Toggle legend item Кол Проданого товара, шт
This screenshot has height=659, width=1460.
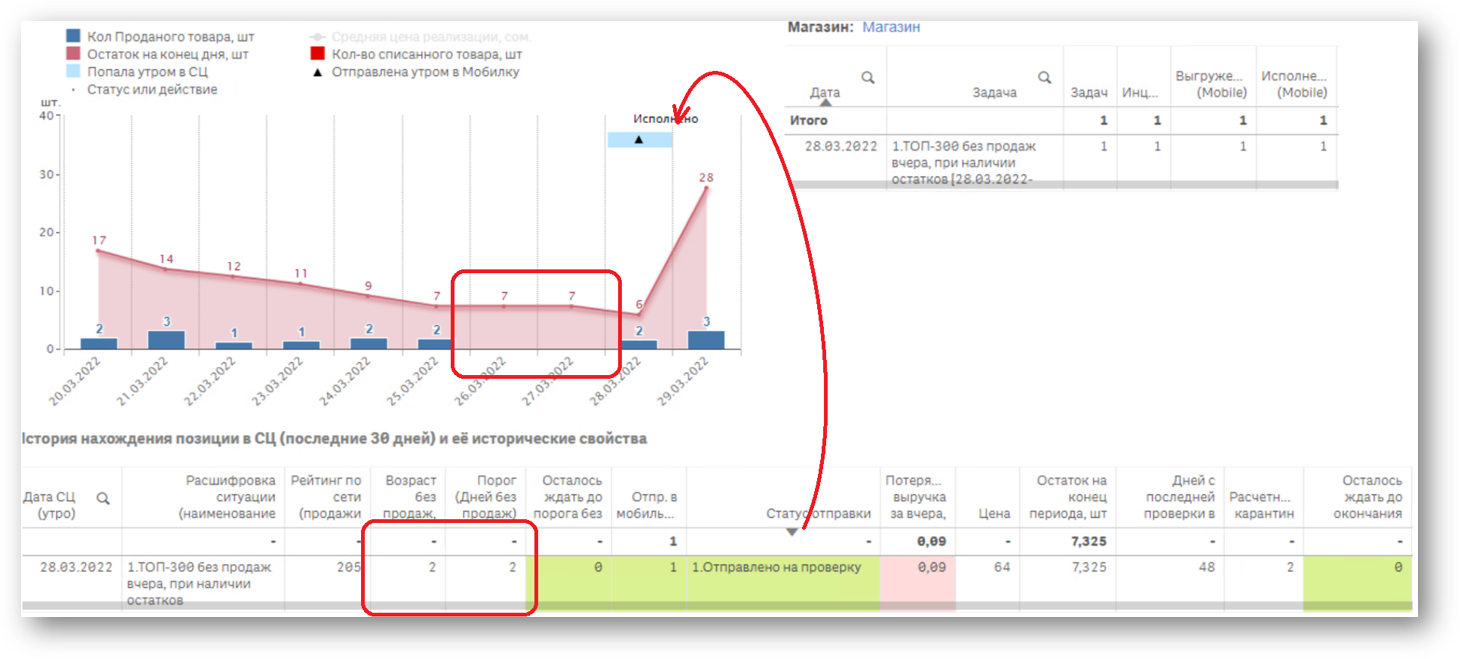[160, 37]
